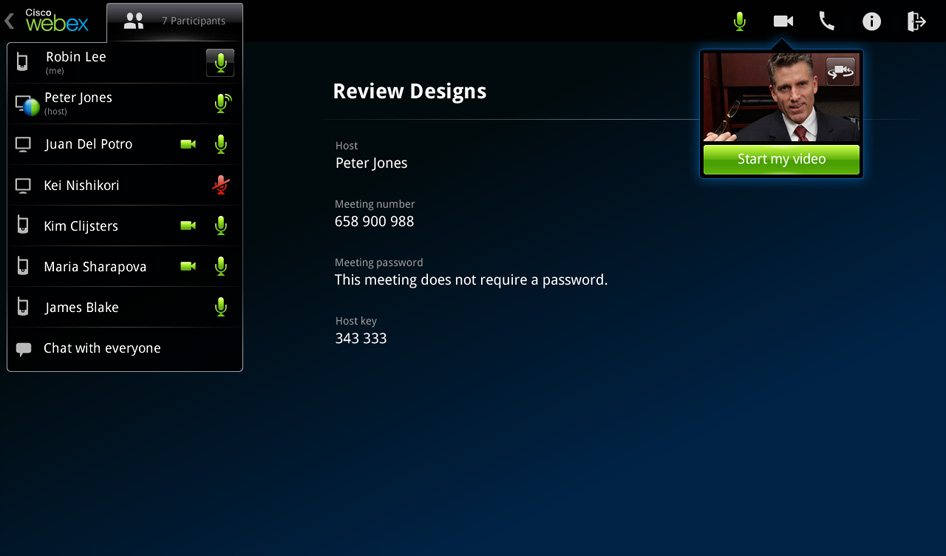Click Juan Del Potro's green video icon
946x556 pixels.
tap(187, 144)
